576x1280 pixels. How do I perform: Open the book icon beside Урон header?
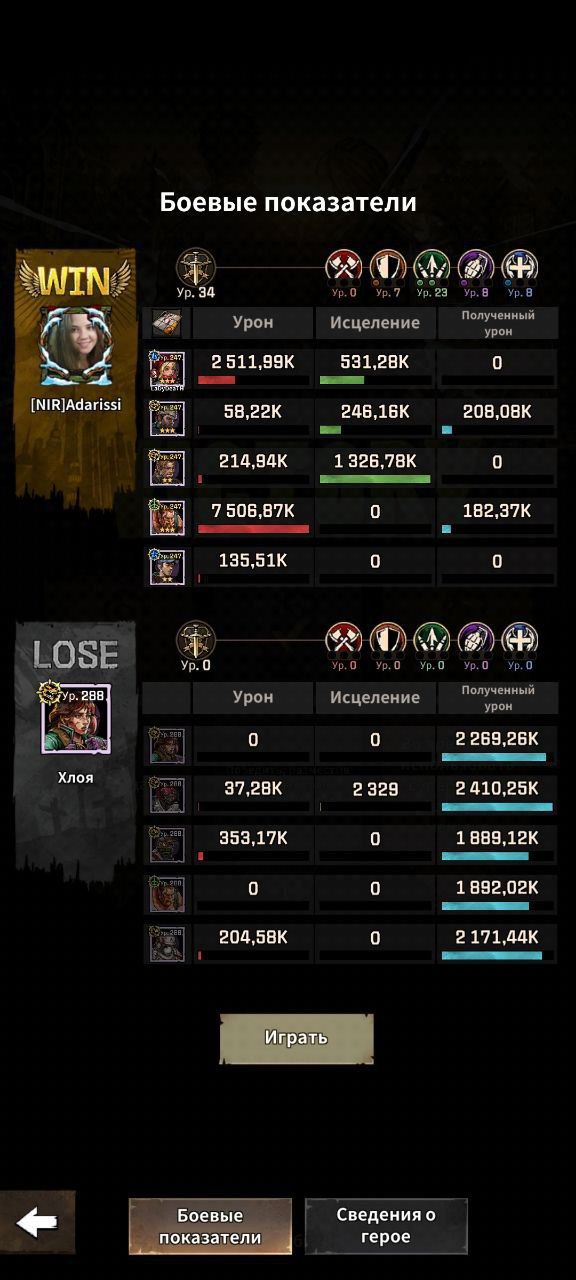point(166,323)
